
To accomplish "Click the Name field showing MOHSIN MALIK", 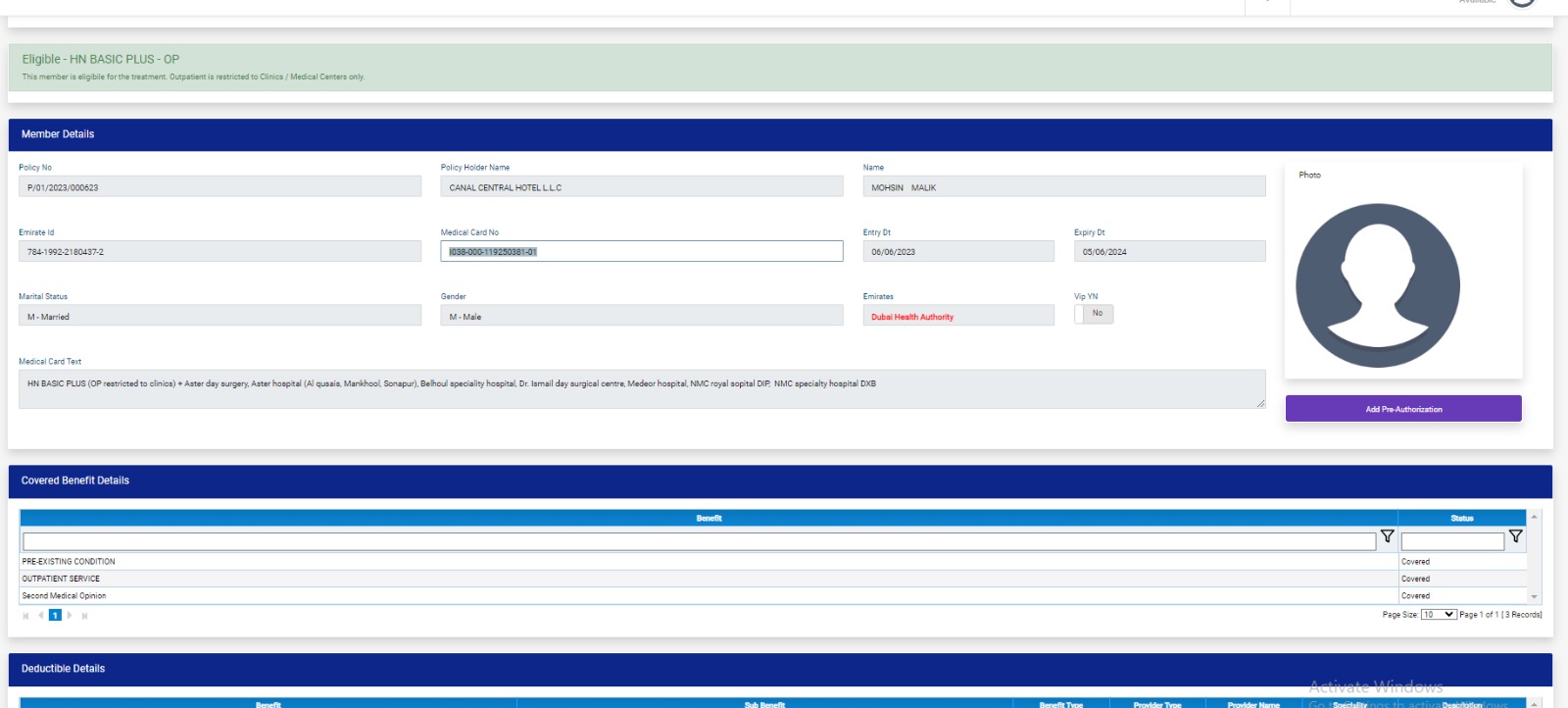I will [1064, 186].
